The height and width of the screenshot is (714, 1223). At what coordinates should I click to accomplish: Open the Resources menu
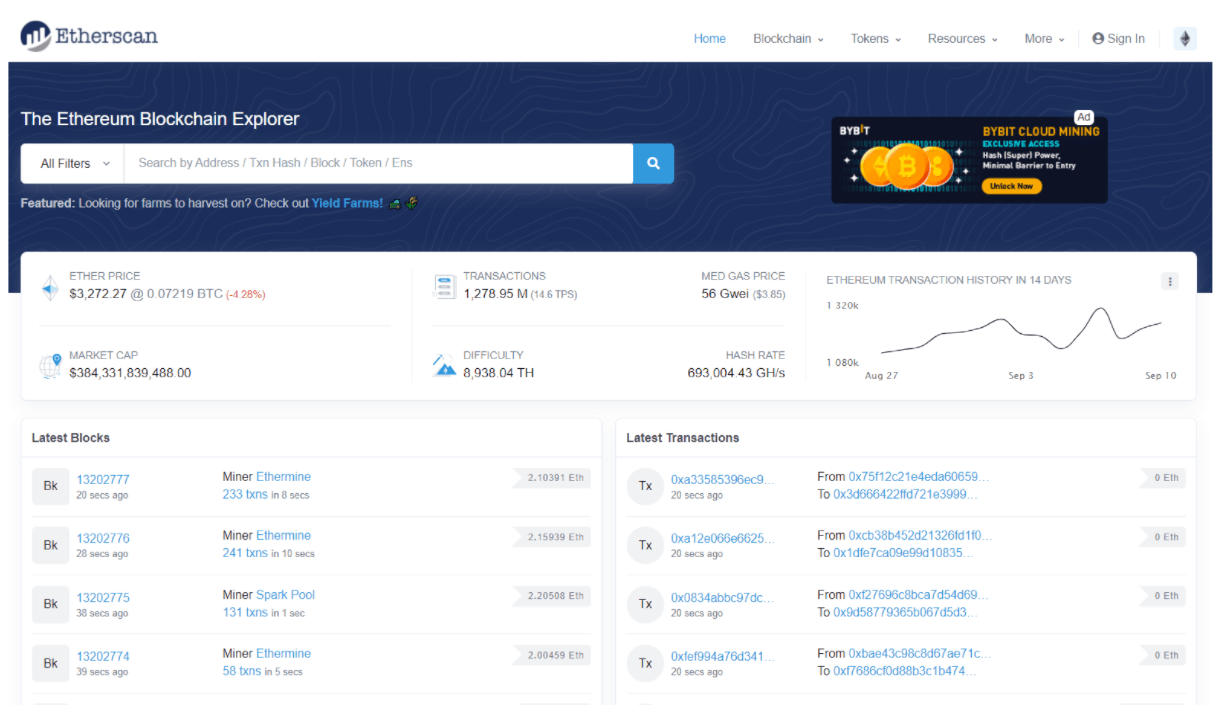pos(962,39)
